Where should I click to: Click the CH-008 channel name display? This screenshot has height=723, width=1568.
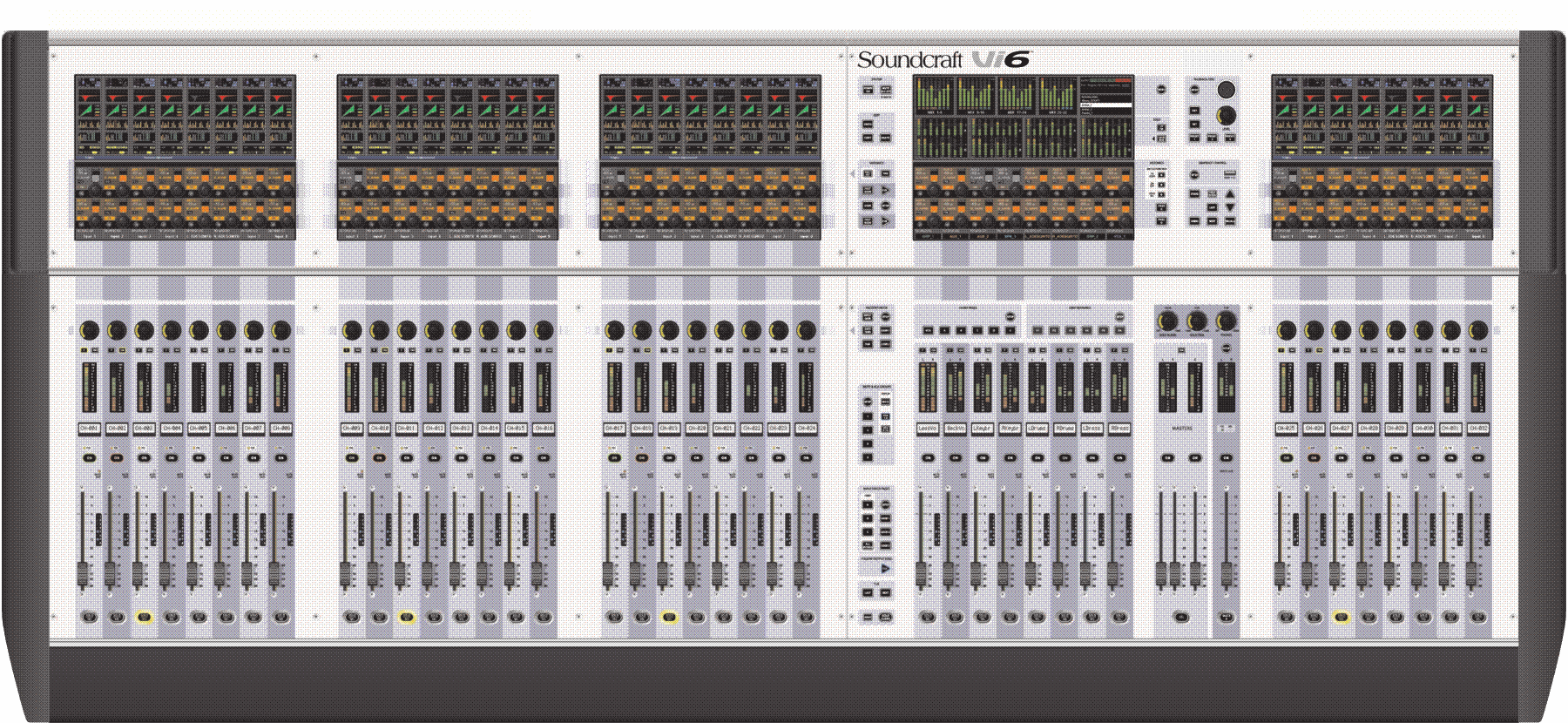(x=280, y=429)
